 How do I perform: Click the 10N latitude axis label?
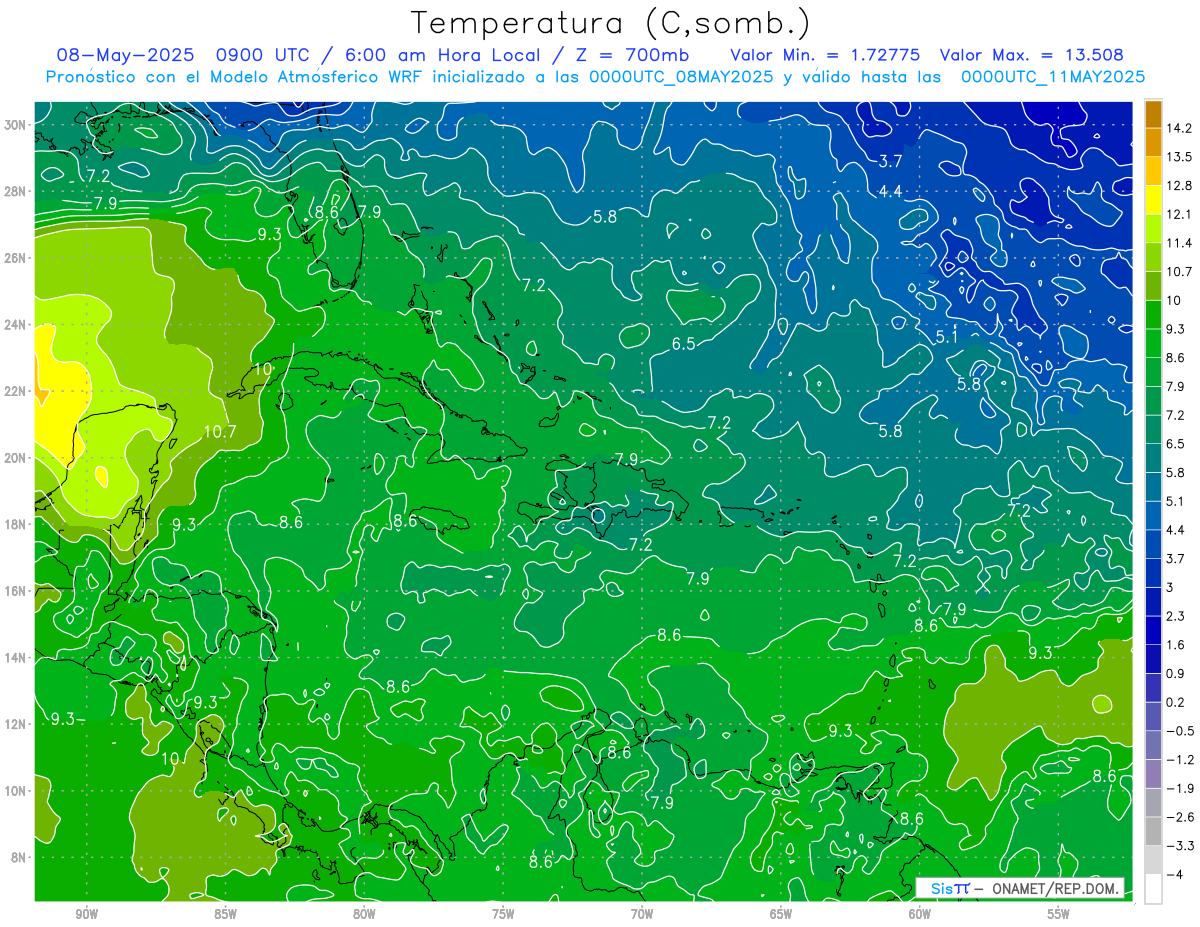coord(14,791)
